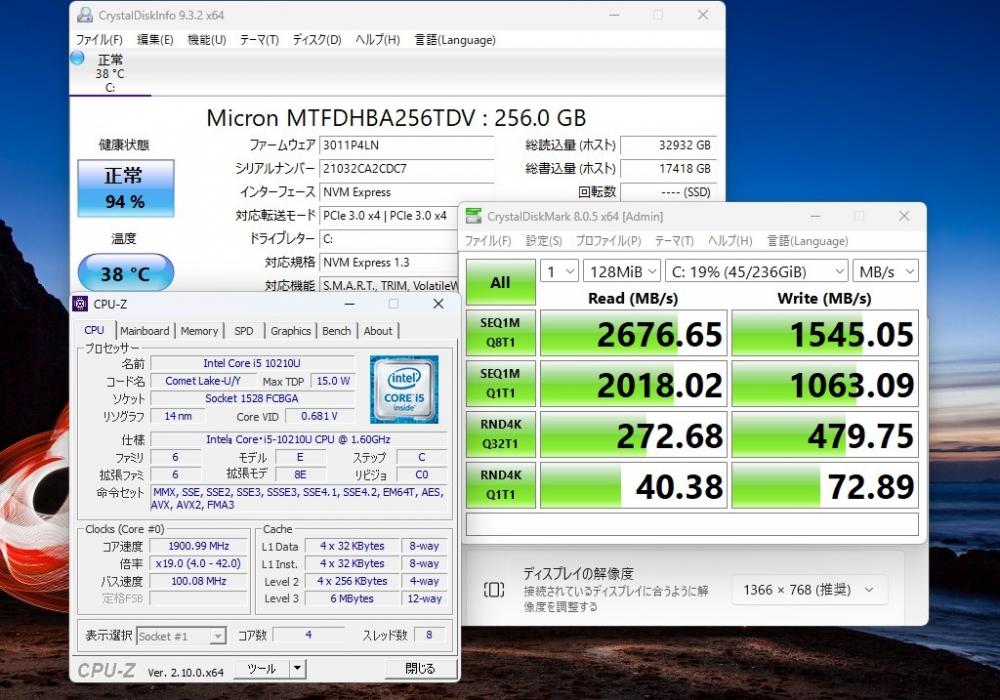The height and width of the screenshot is (700, 1000).
Task: Click the display resolution icon in Settings
Action: (494, 590)
